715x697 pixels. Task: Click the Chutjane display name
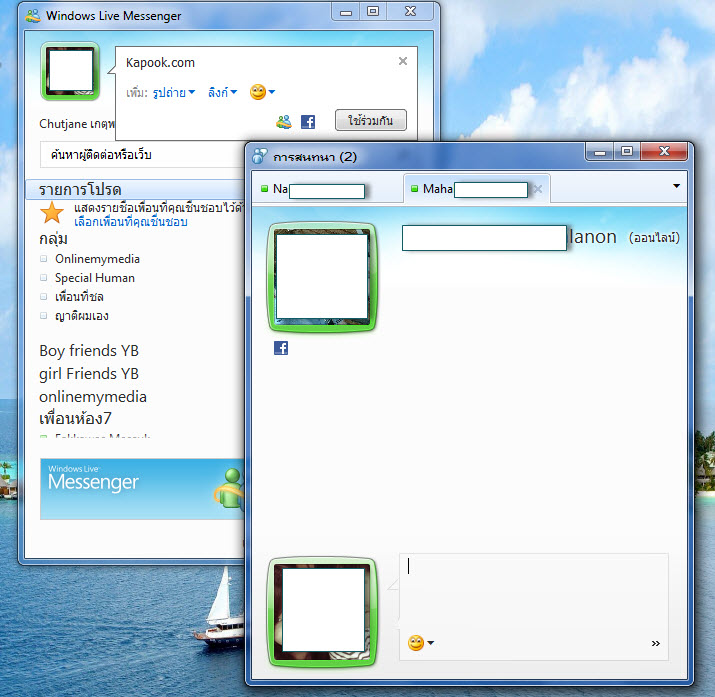tap(77, 124)
